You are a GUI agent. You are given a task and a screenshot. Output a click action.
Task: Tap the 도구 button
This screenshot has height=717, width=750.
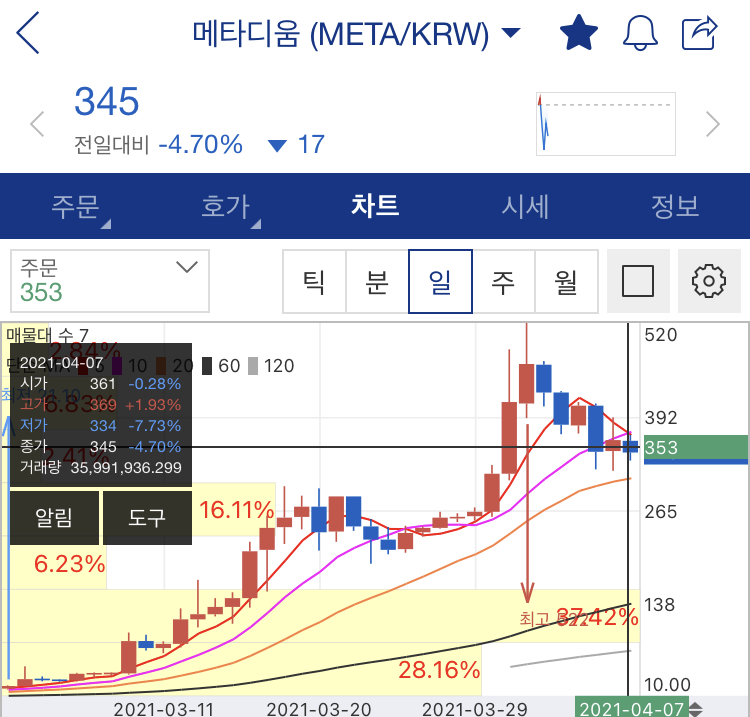pyautogui.click(x=147, y=518)
